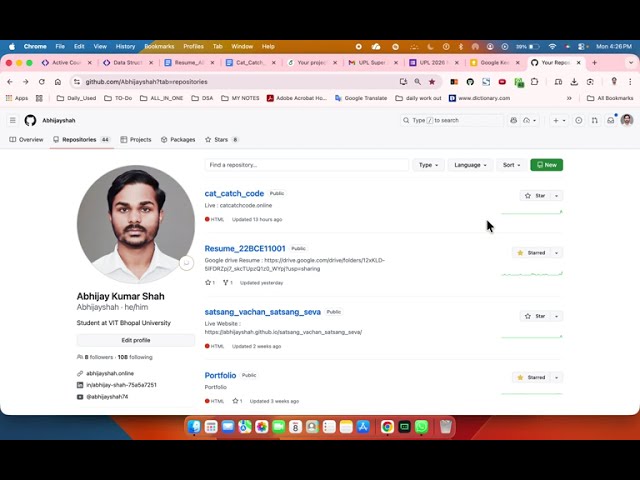
Task: Expand the Type filter dropdown
Action: click(x=427, y=165)
